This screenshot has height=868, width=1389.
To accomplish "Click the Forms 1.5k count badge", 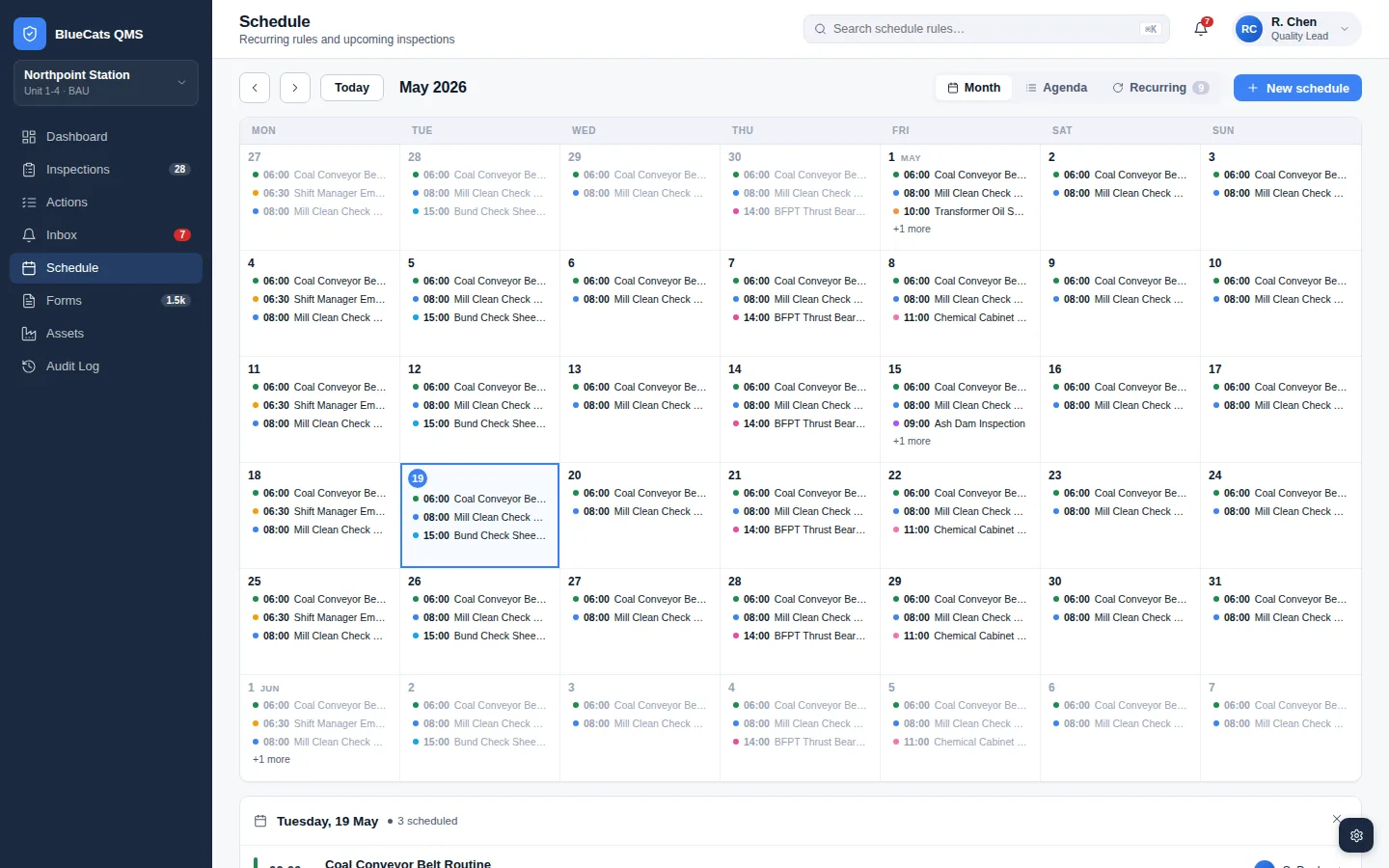I will pos(176,301).
